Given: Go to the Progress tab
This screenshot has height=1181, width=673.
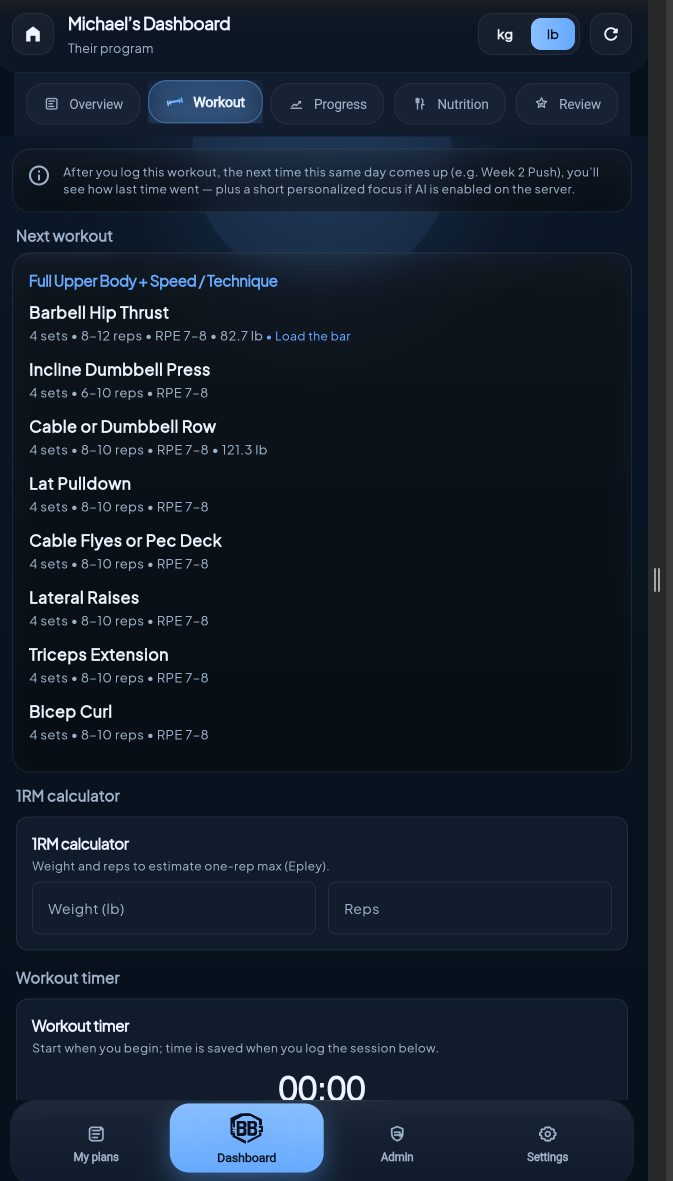Looking at the screenshot, I should click(x=327, y=104).
